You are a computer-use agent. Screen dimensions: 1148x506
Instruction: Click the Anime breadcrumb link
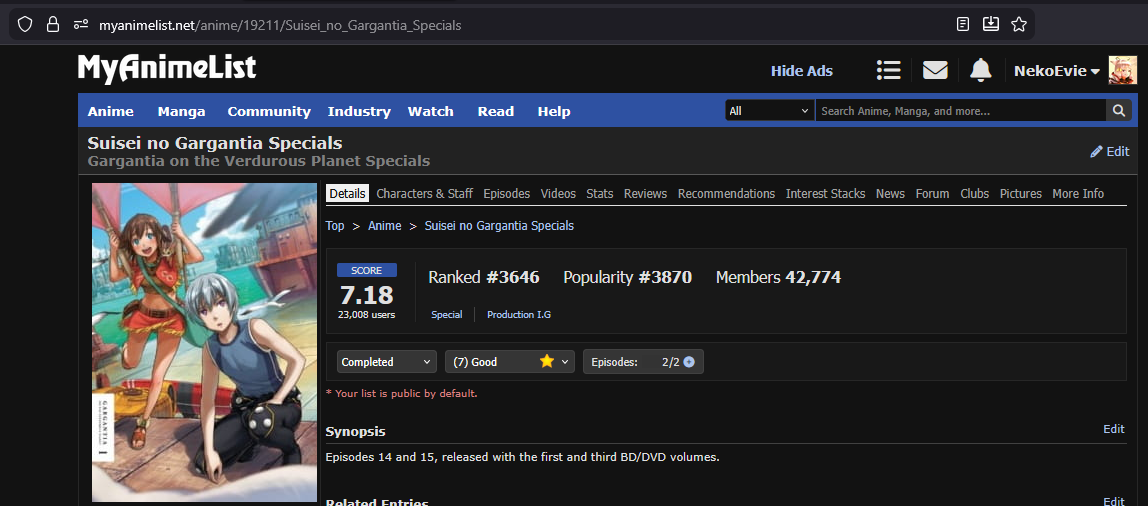click(x=384, y=226)
